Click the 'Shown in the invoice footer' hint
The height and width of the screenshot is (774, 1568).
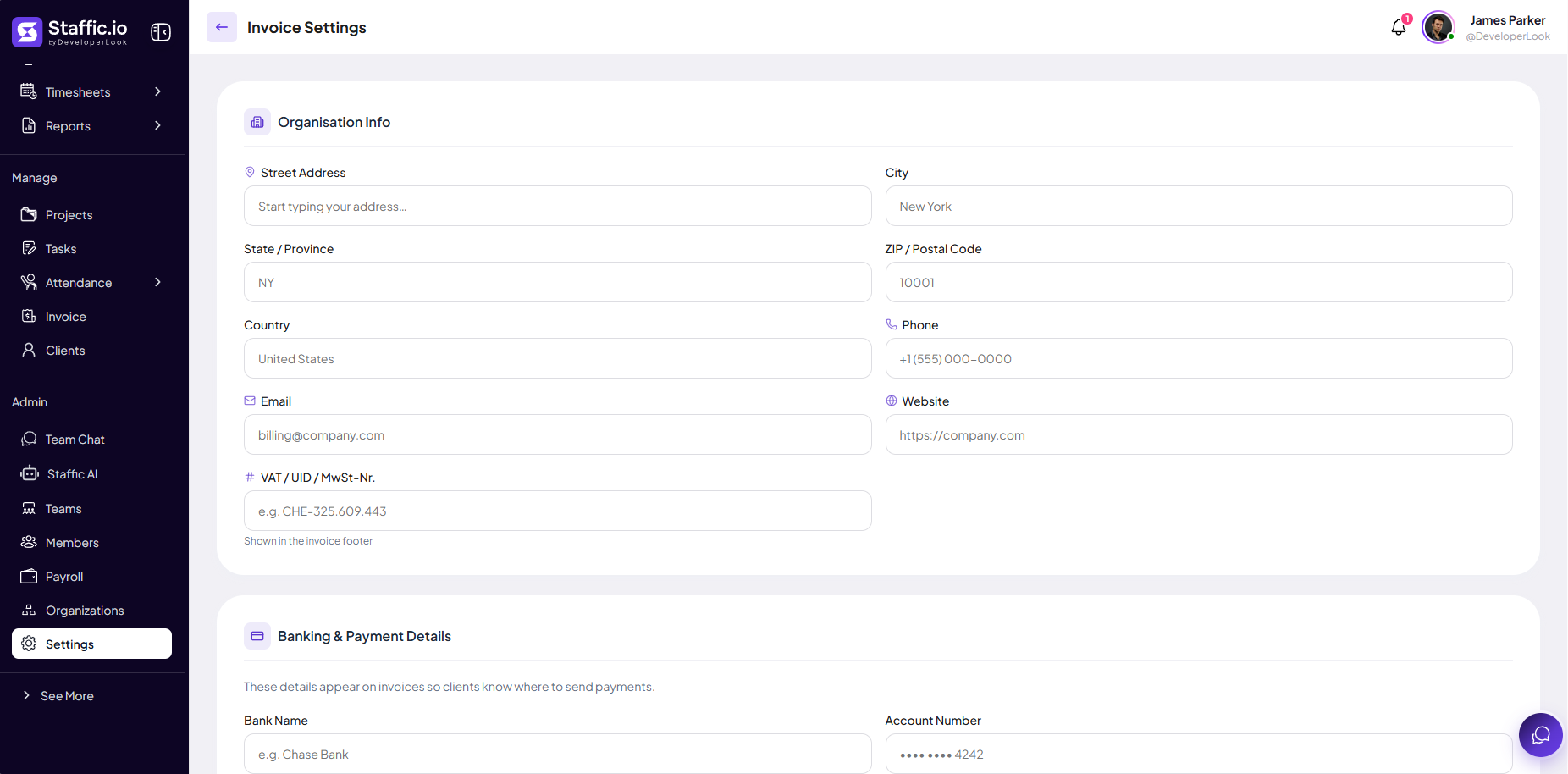pyautogui.click(x=308, y=540)
